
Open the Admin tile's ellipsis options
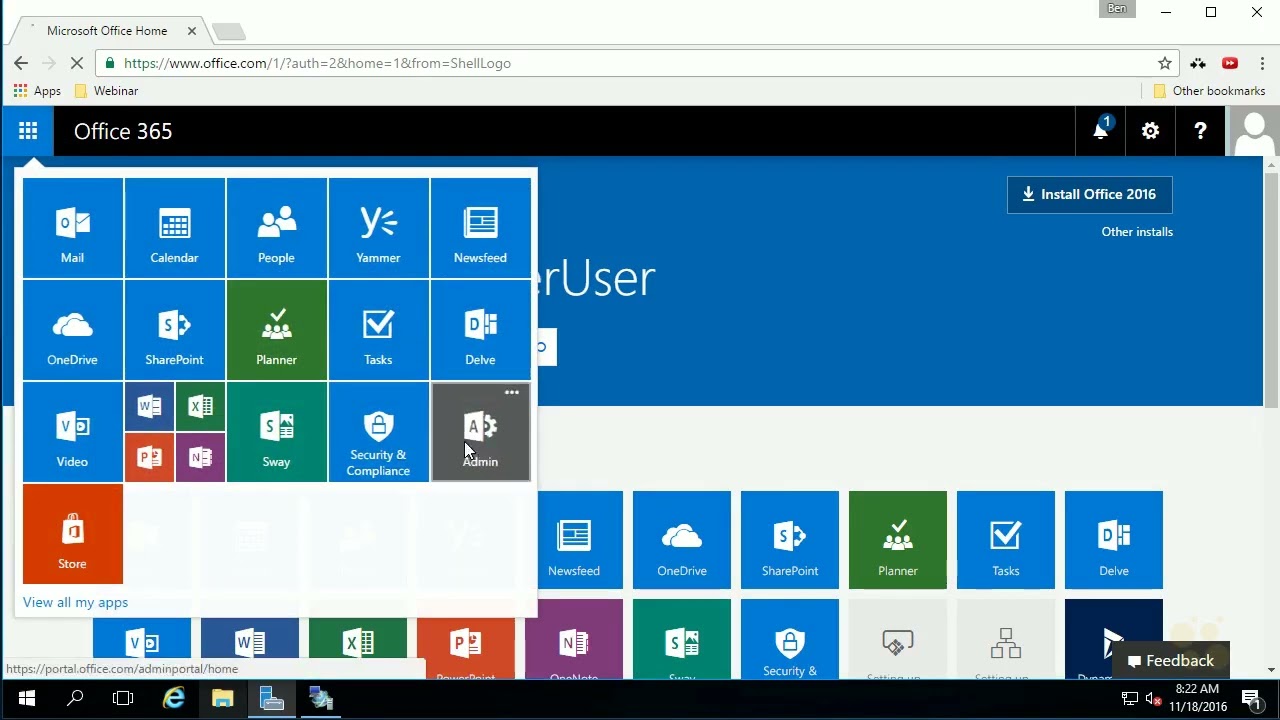click(x=512, y=392)
